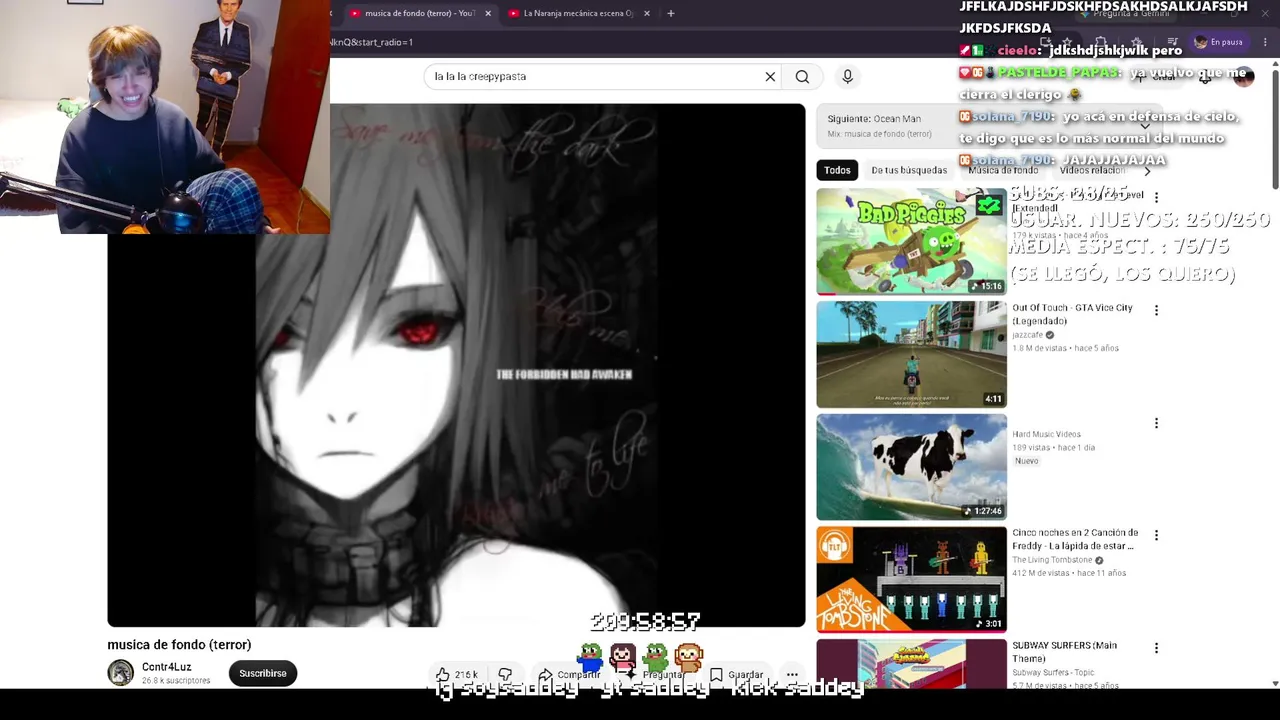This screenshot has width=1280, height=720.
Task: Open 'Out Of Touch - GTA Vice City' title
Action: [1072, 314]
